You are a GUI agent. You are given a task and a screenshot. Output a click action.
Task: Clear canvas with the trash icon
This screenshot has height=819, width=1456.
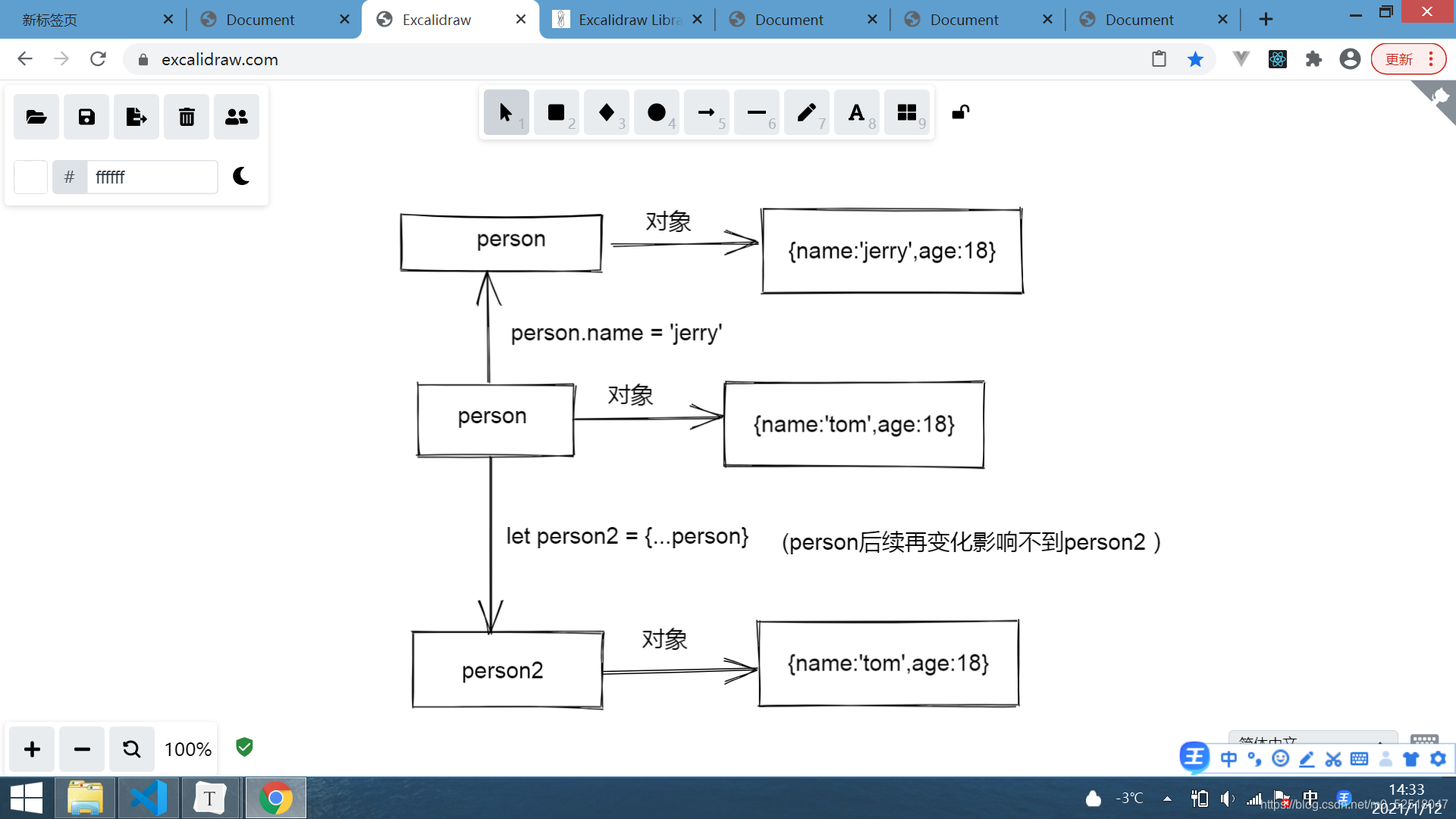coord(187,117)
